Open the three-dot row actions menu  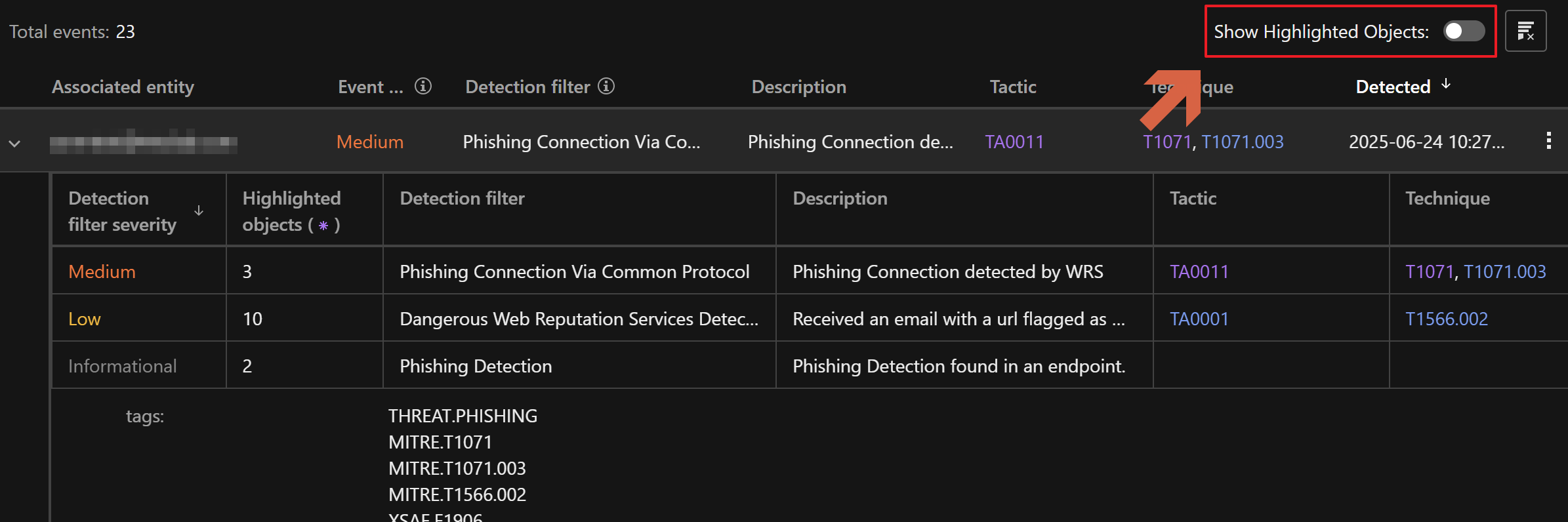pos(1548,141)
